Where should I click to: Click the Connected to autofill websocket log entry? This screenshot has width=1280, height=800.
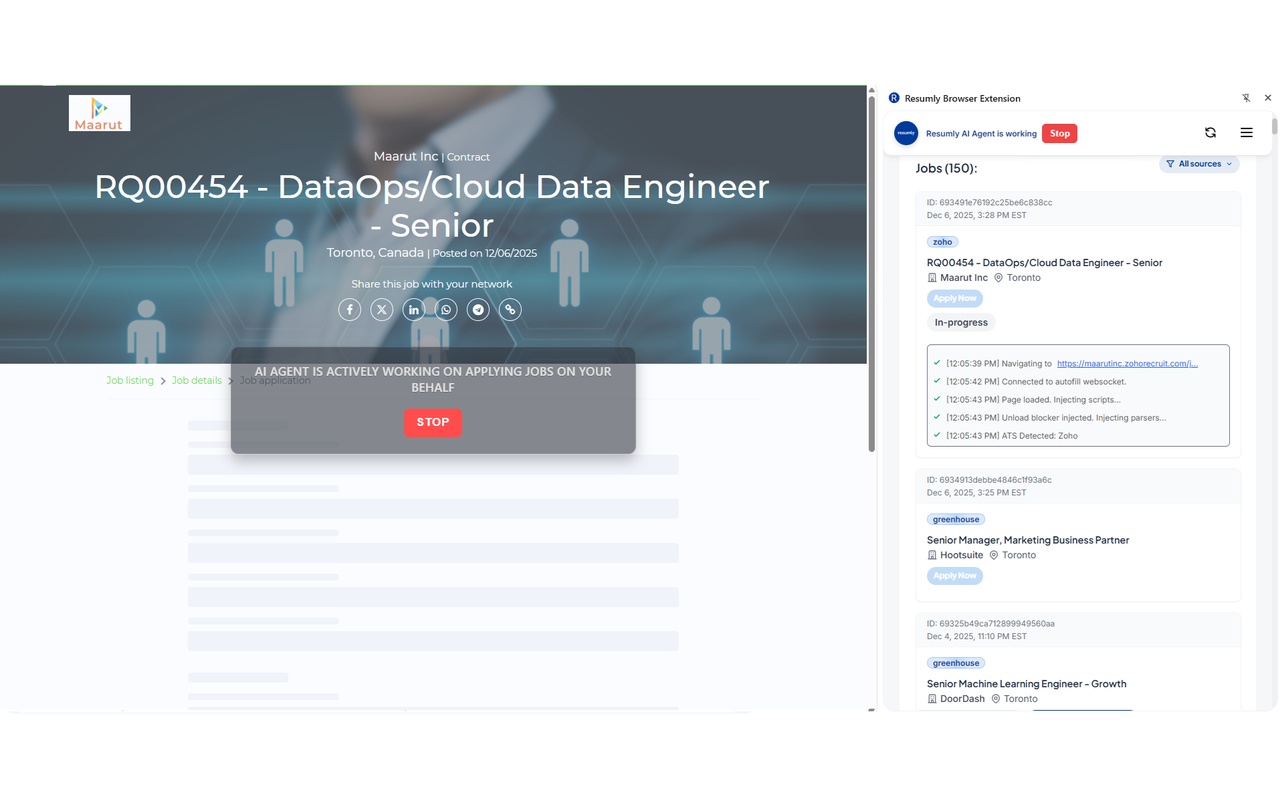pyautogui.click(x=1036, y=382)
